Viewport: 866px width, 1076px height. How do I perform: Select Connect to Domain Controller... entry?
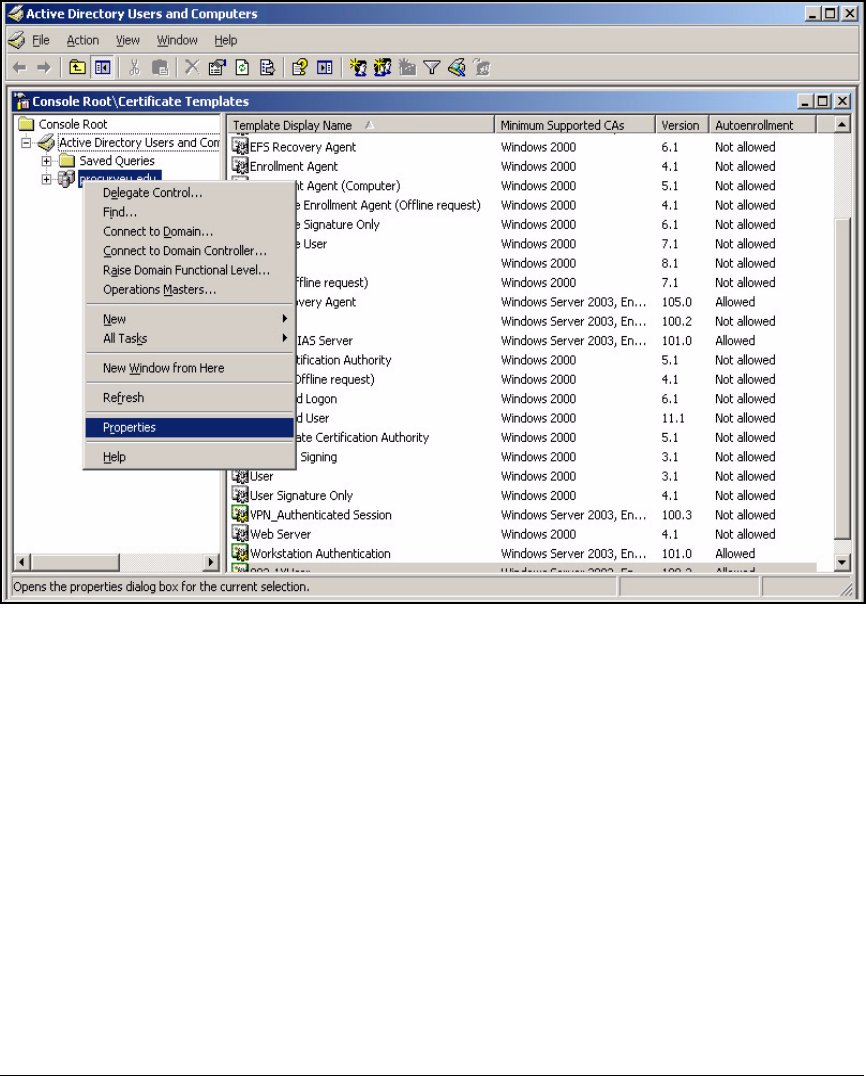click(x=190, y=250)
